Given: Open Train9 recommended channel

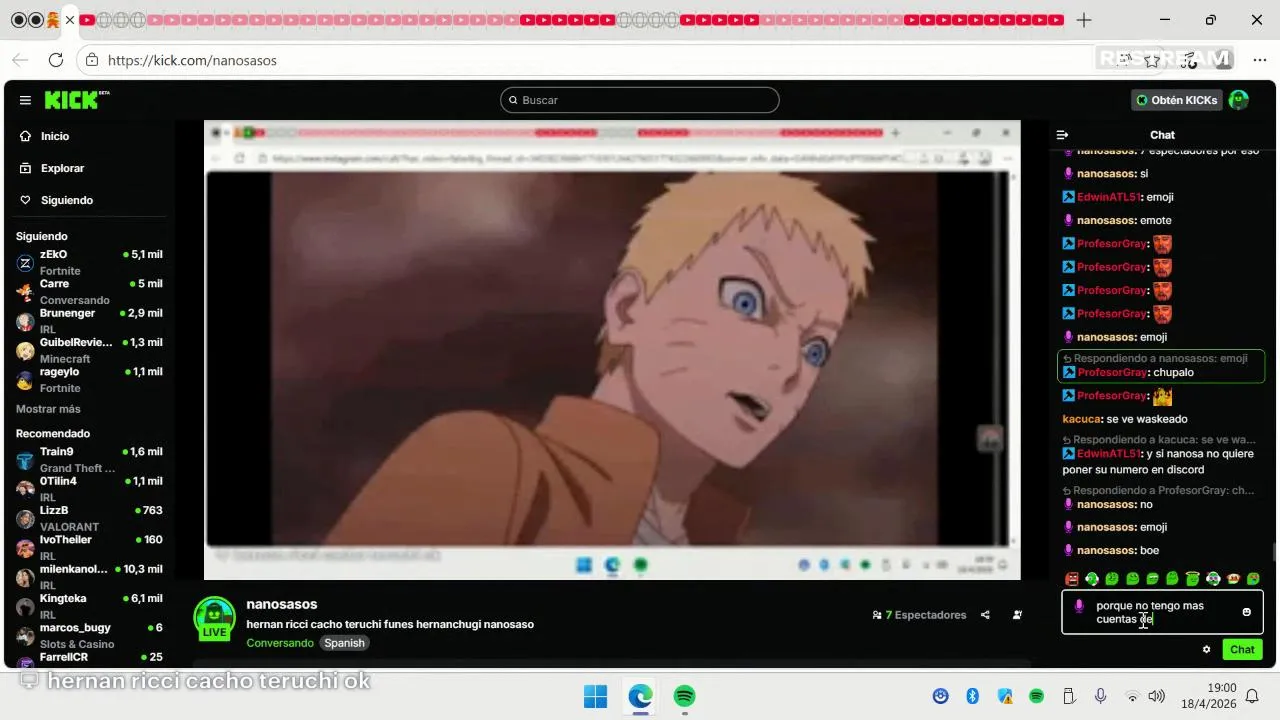Looking at the screenshot, I should coord(90,459).
